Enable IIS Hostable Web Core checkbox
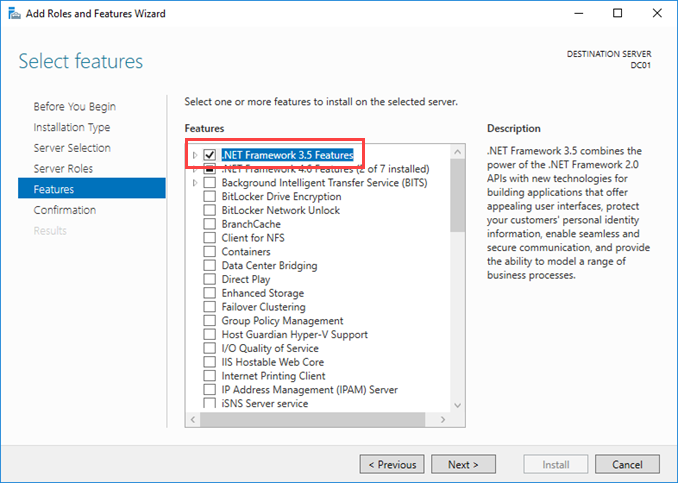The image size is (678, 483). click(x=210, y=362)
